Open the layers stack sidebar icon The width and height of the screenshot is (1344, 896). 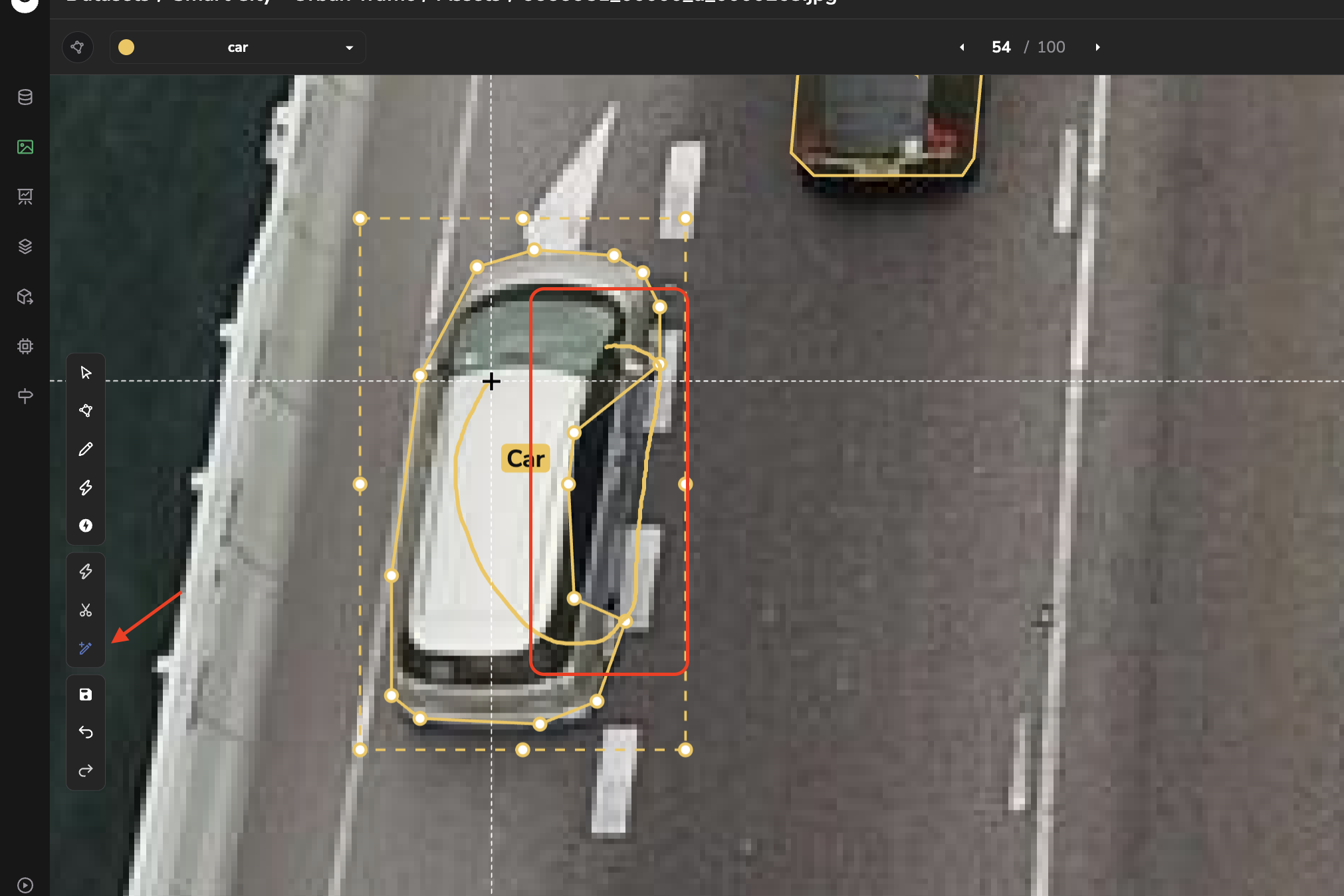coord(25,247)
